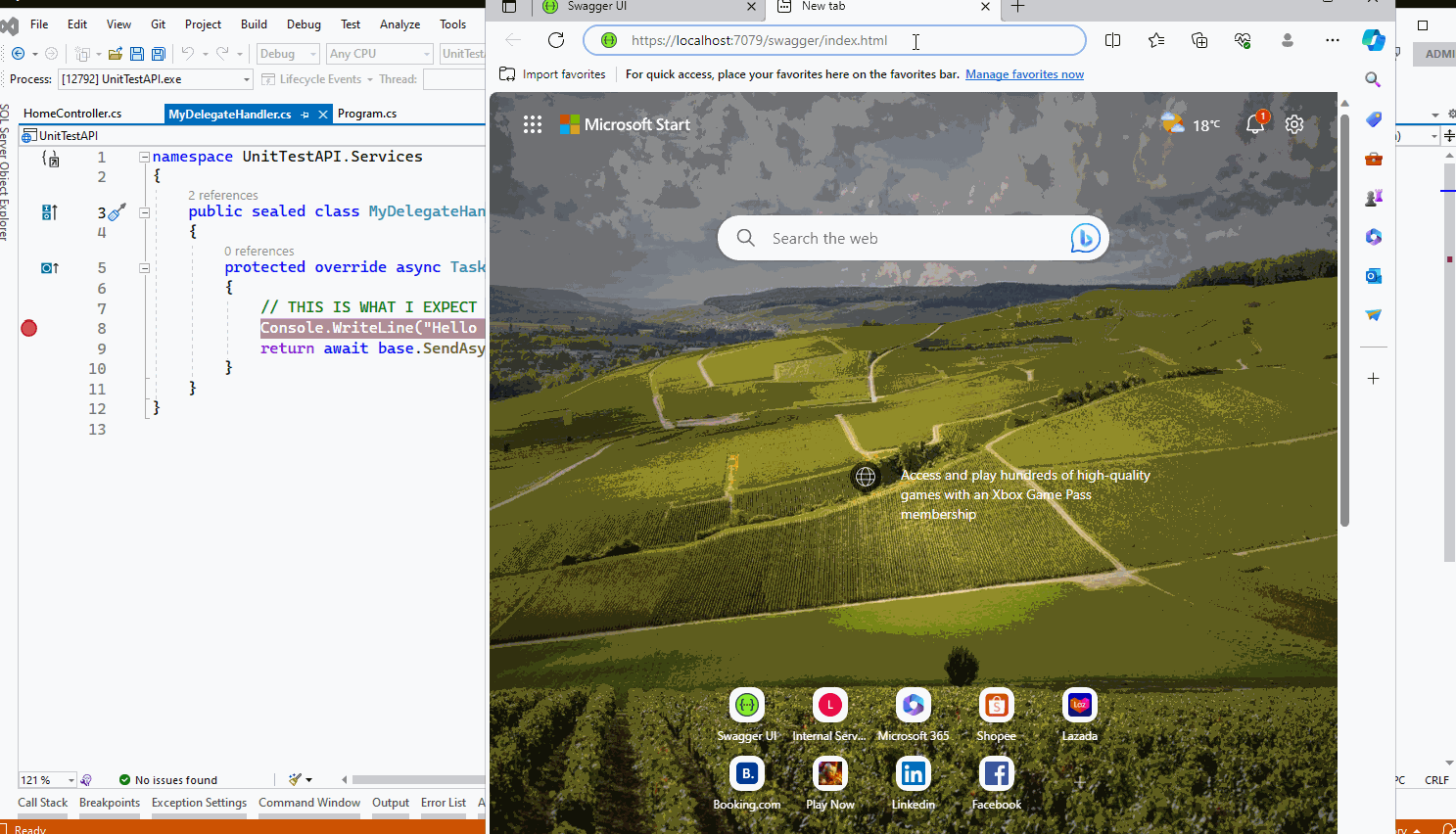The height and width of the screenshot is (834, 1456).
Task: Switch to the Program.cs tab
Action: tap(367, 114)
